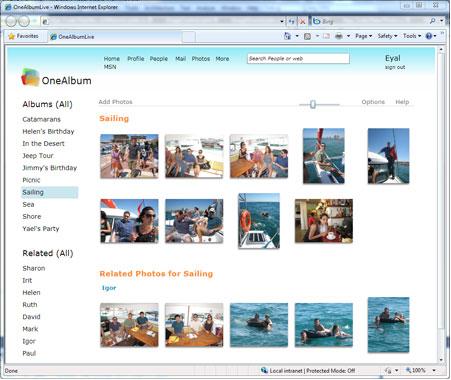This screenshot has width=451, height=380.
Task: Open the zoom level dropdown arrow in the status bar
Action: (x=434, y=370)
